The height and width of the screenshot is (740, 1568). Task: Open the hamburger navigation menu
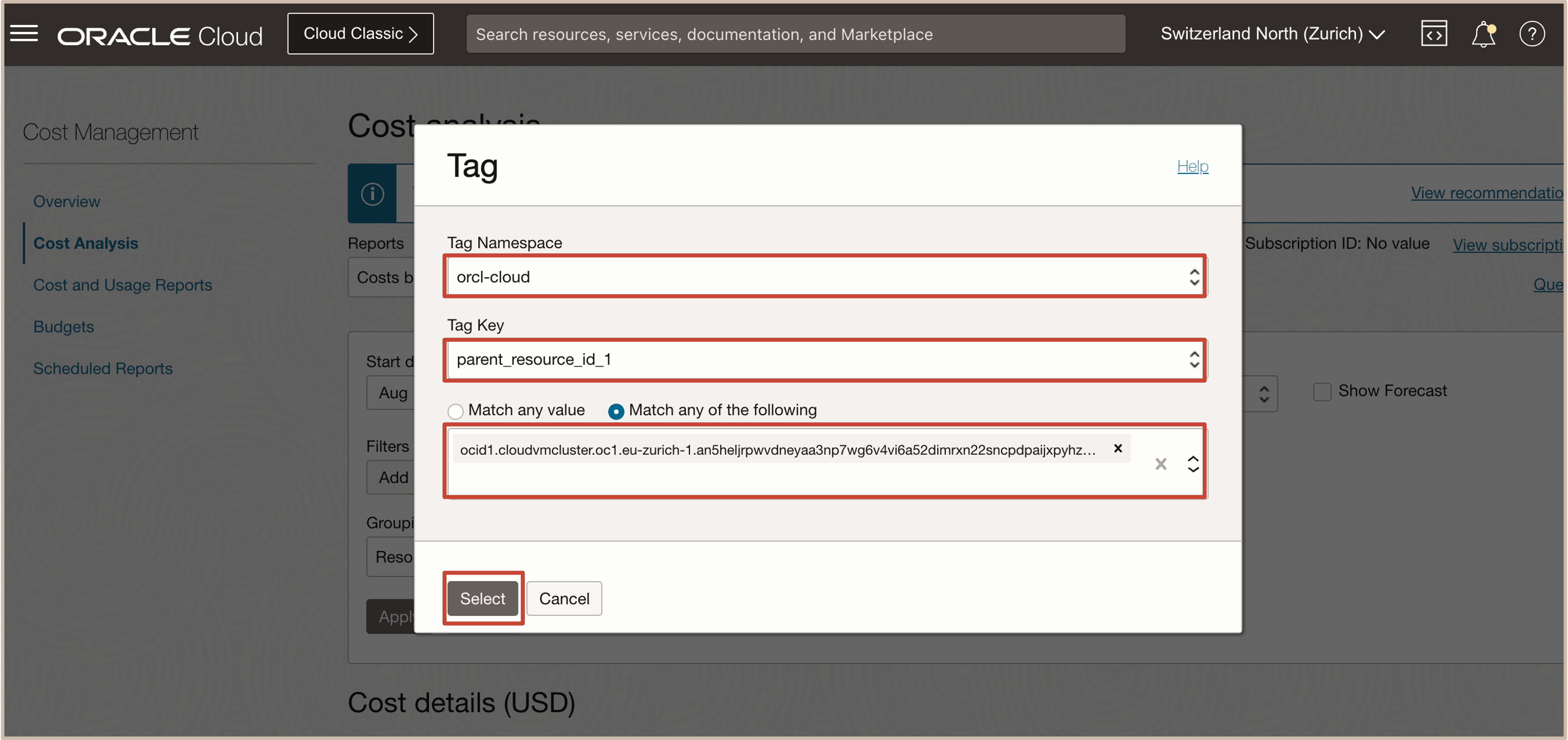24,33
